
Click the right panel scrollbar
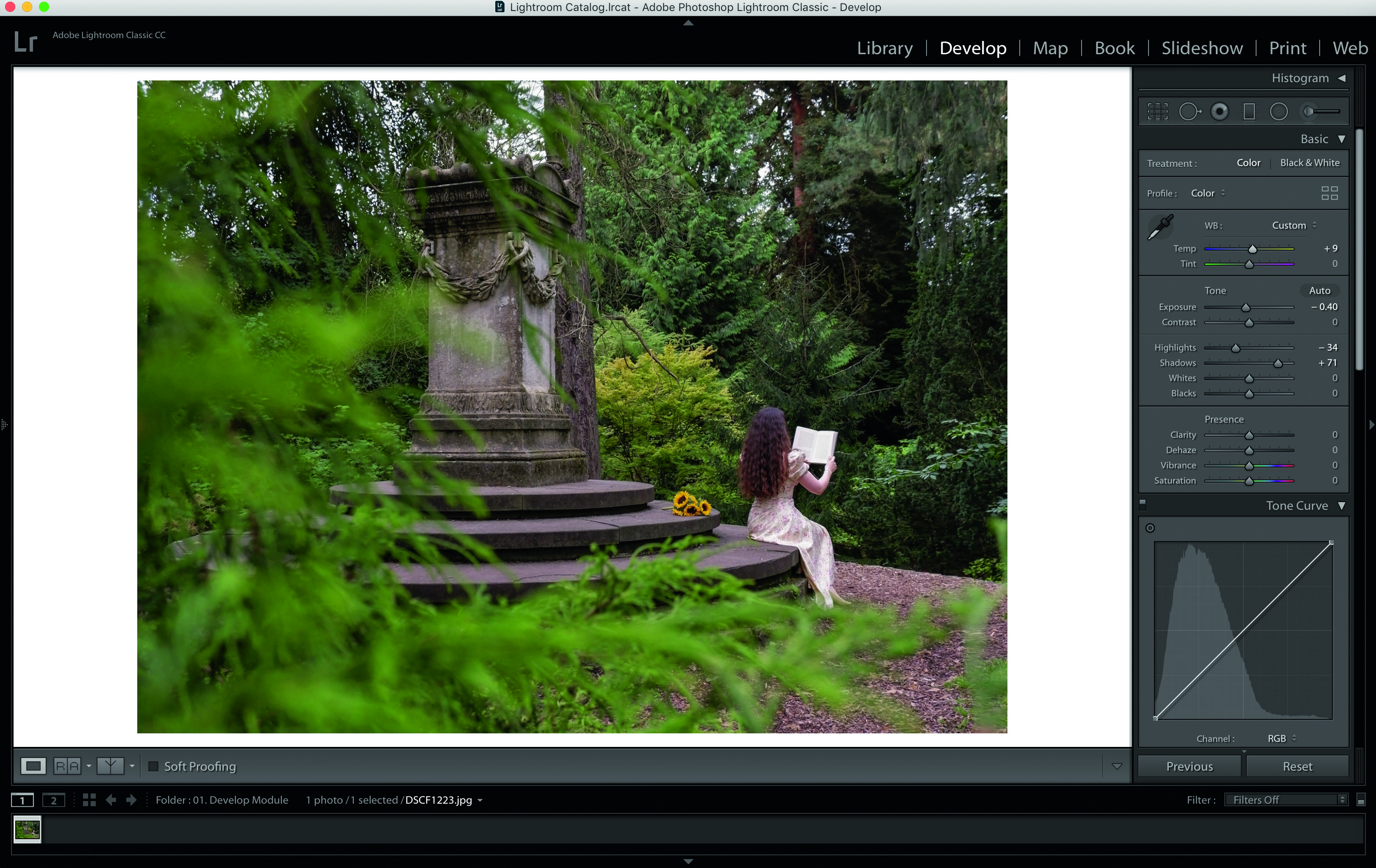coord(1360,249)
